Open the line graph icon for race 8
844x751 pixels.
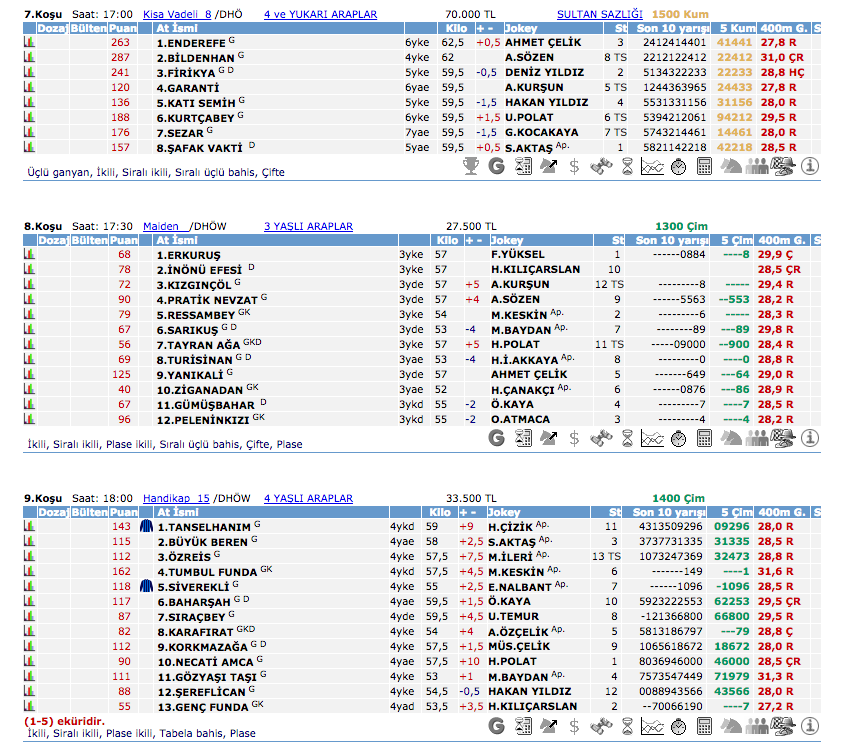[652, 438]
